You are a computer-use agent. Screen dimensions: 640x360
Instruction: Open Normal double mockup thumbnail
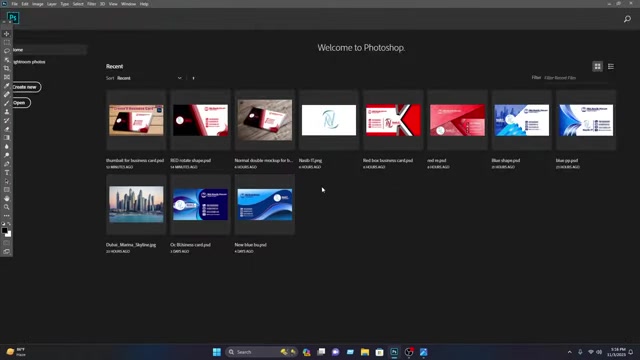pos(265,120)
